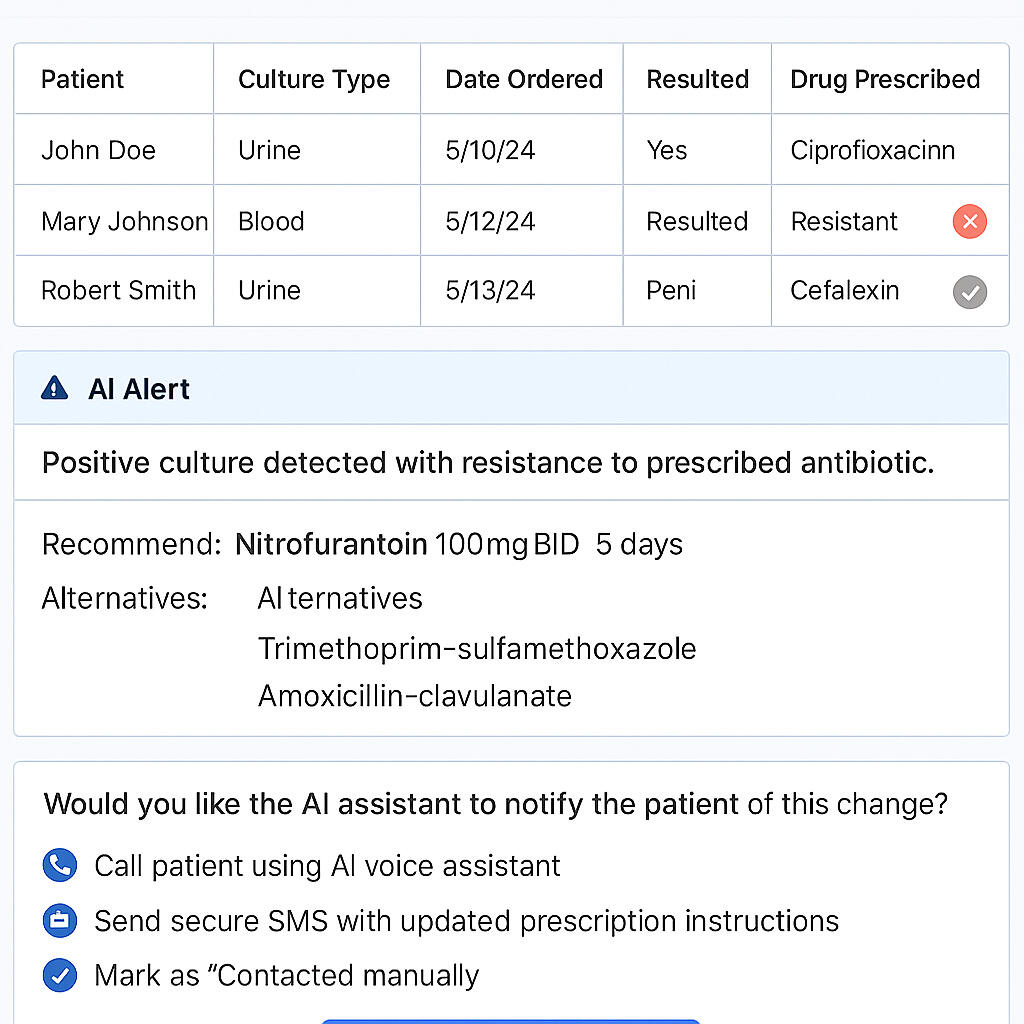Screen dimensions: 1024x1024
Task: Select the Mark as Contacted manually option
Action: tap(287, 976)
